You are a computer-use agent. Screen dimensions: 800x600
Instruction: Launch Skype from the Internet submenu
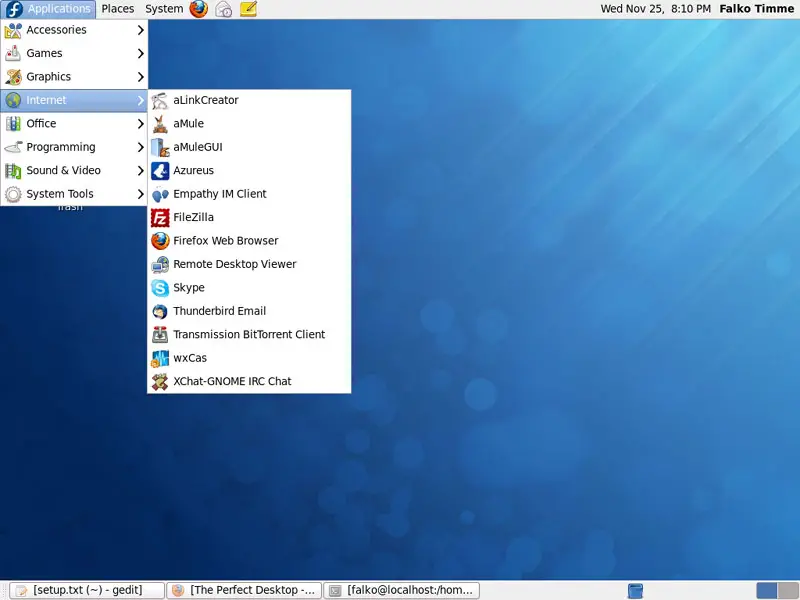[x=188, y=288]
